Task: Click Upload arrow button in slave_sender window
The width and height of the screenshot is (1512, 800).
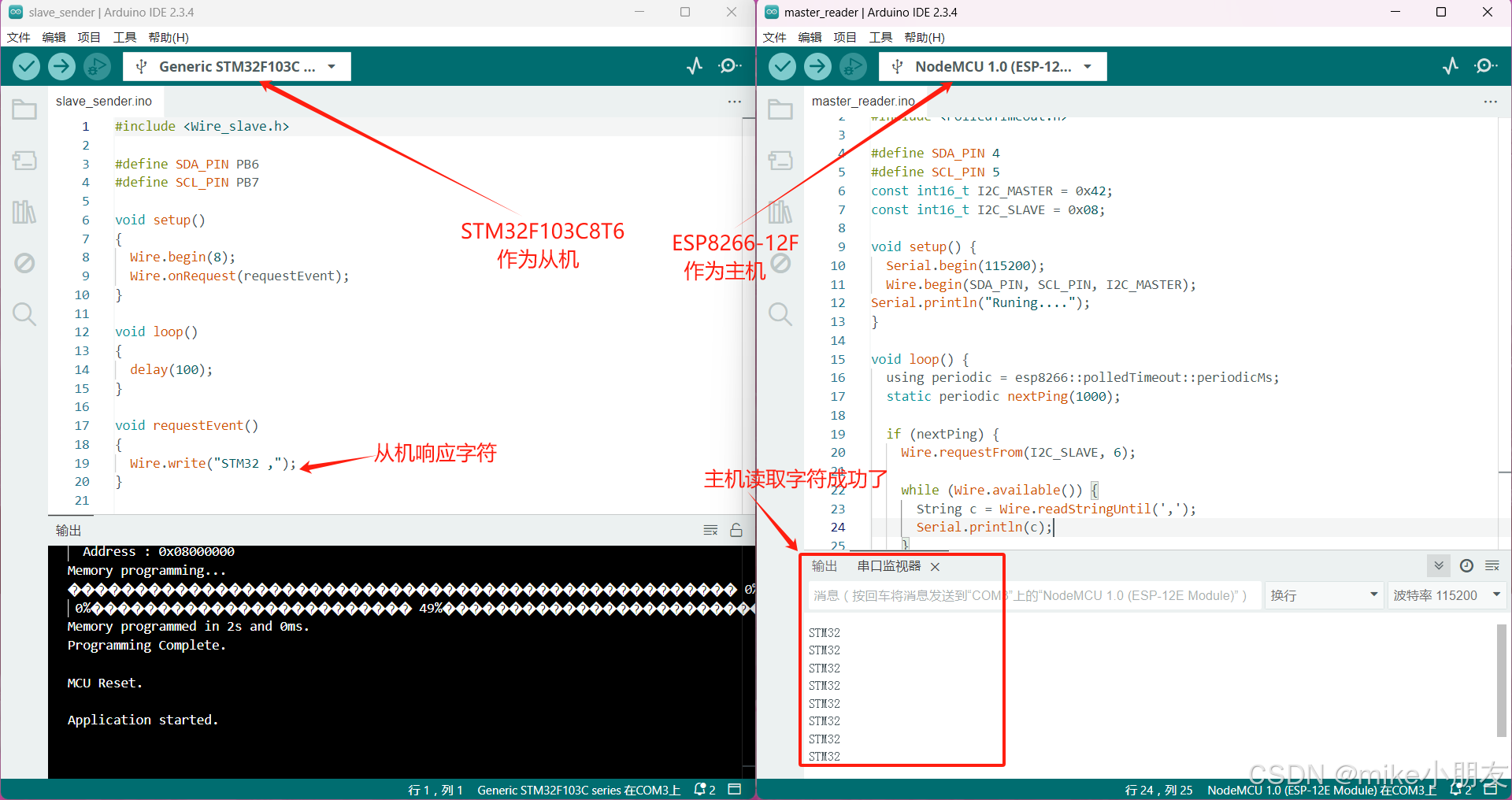Action: (x=61, y=66)
